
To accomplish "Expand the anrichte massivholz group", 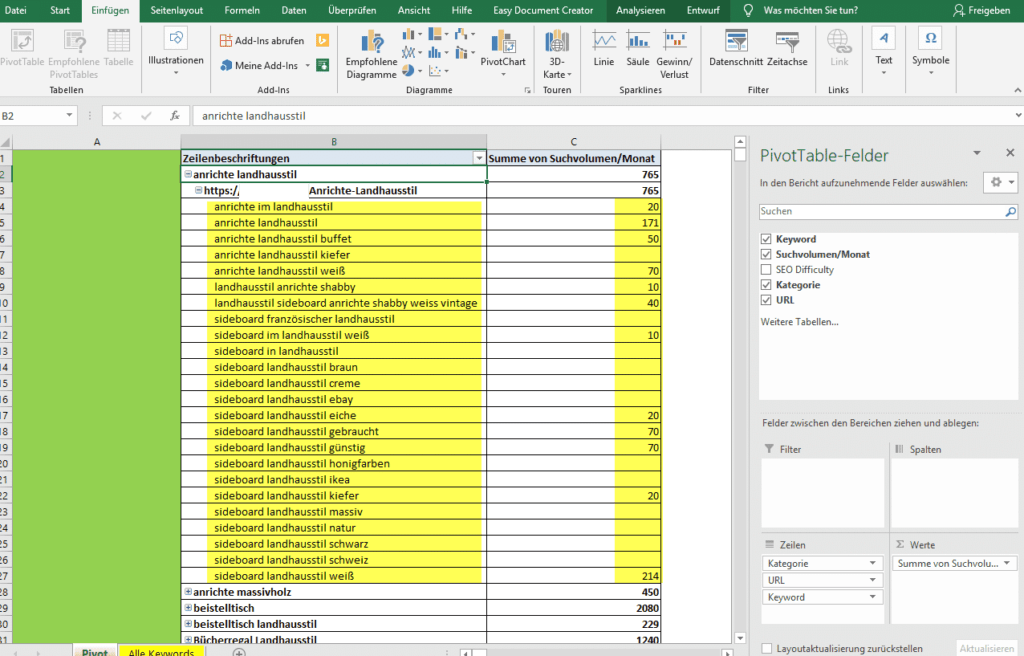I will [188, 592].
